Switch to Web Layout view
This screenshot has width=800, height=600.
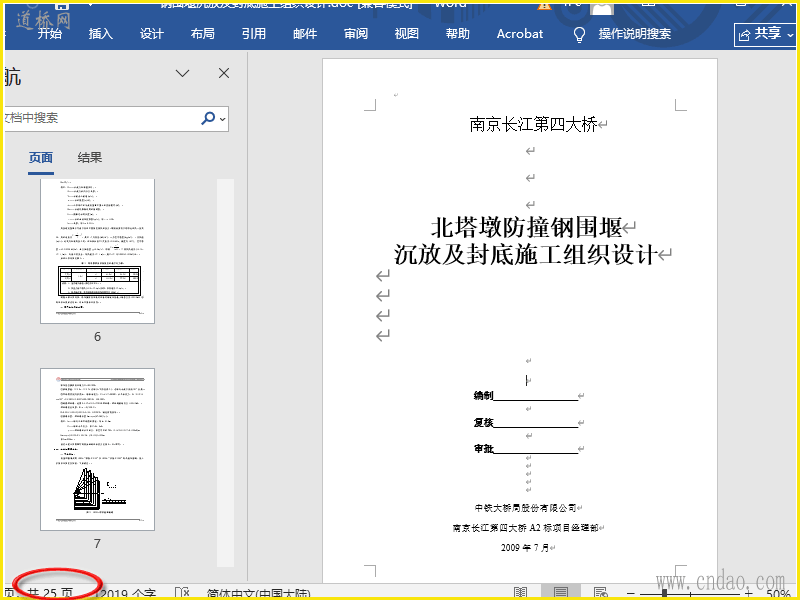602,593
